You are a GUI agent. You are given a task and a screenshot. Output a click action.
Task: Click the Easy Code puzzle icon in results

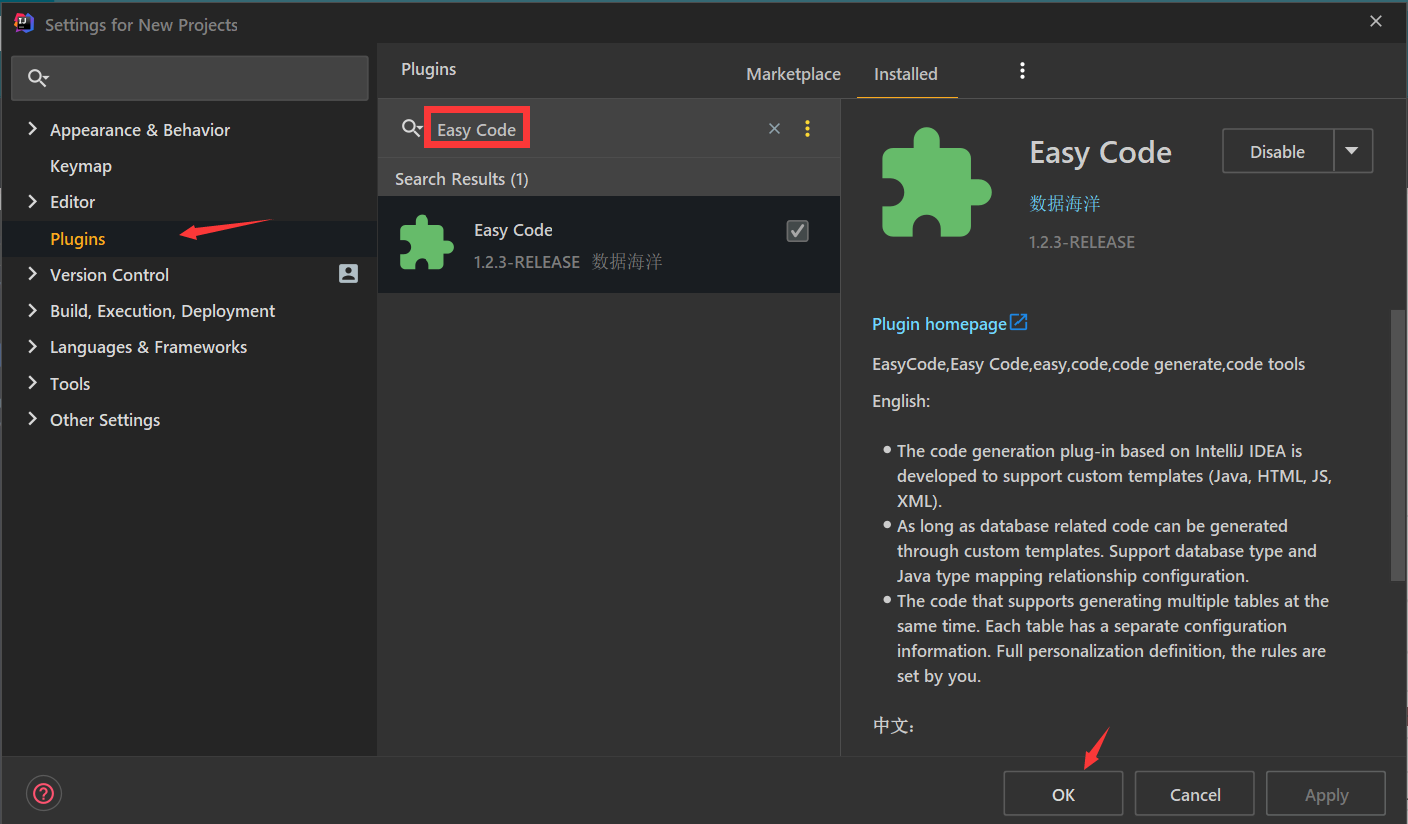coord(427,243)
